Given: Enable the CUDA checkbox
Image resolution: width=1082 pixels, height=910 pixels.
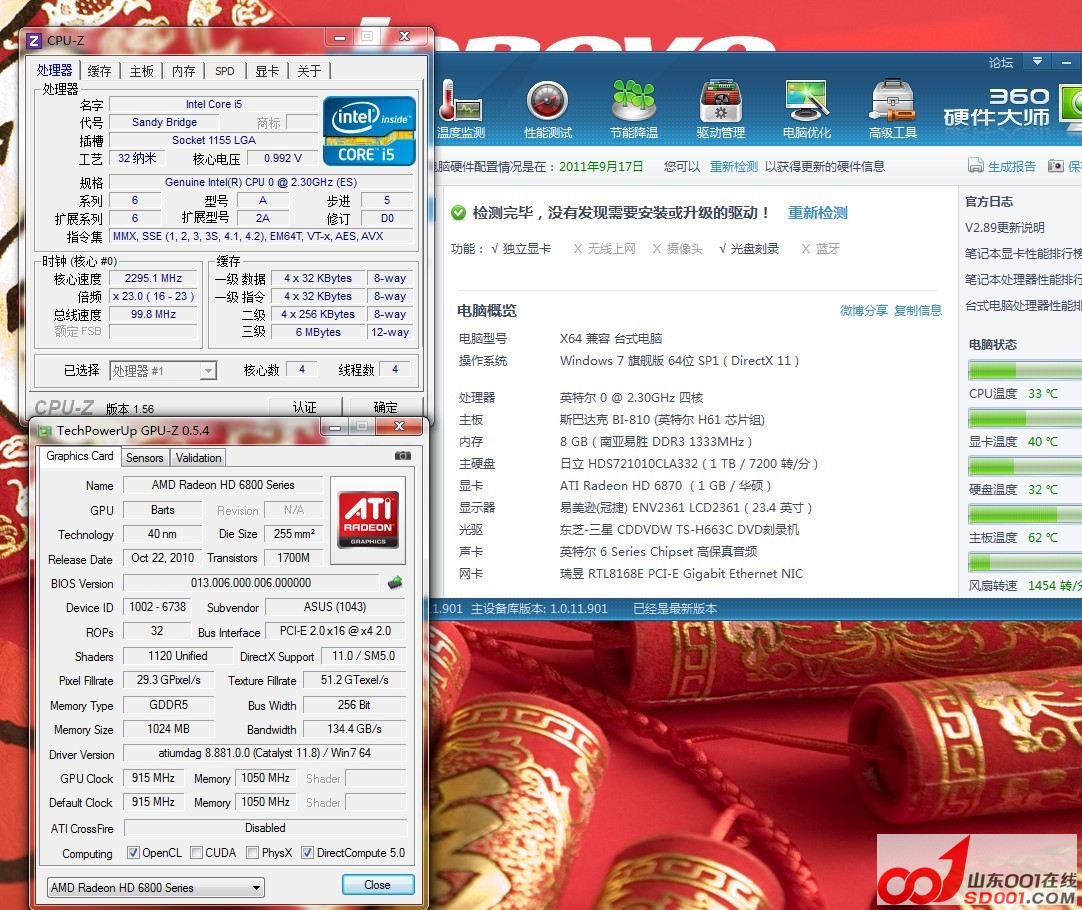Looking at the screenshot, I should coord(197,853).
